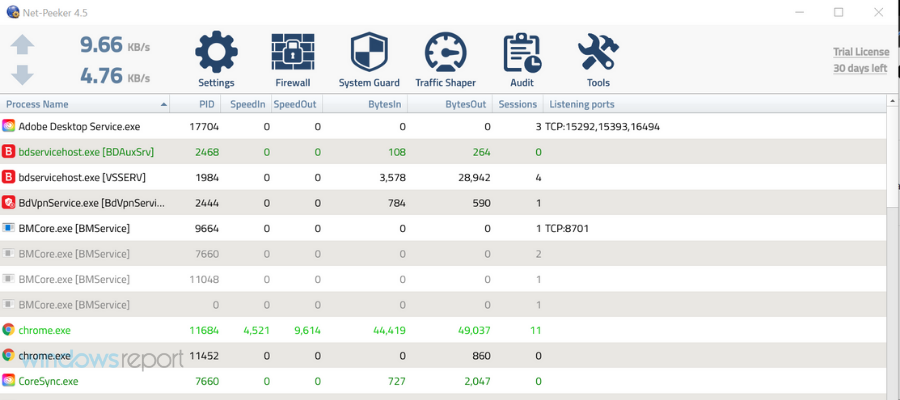The image size is (900, 400).
Task: Sort by the BytesOut column header
Action: (451, 104)
